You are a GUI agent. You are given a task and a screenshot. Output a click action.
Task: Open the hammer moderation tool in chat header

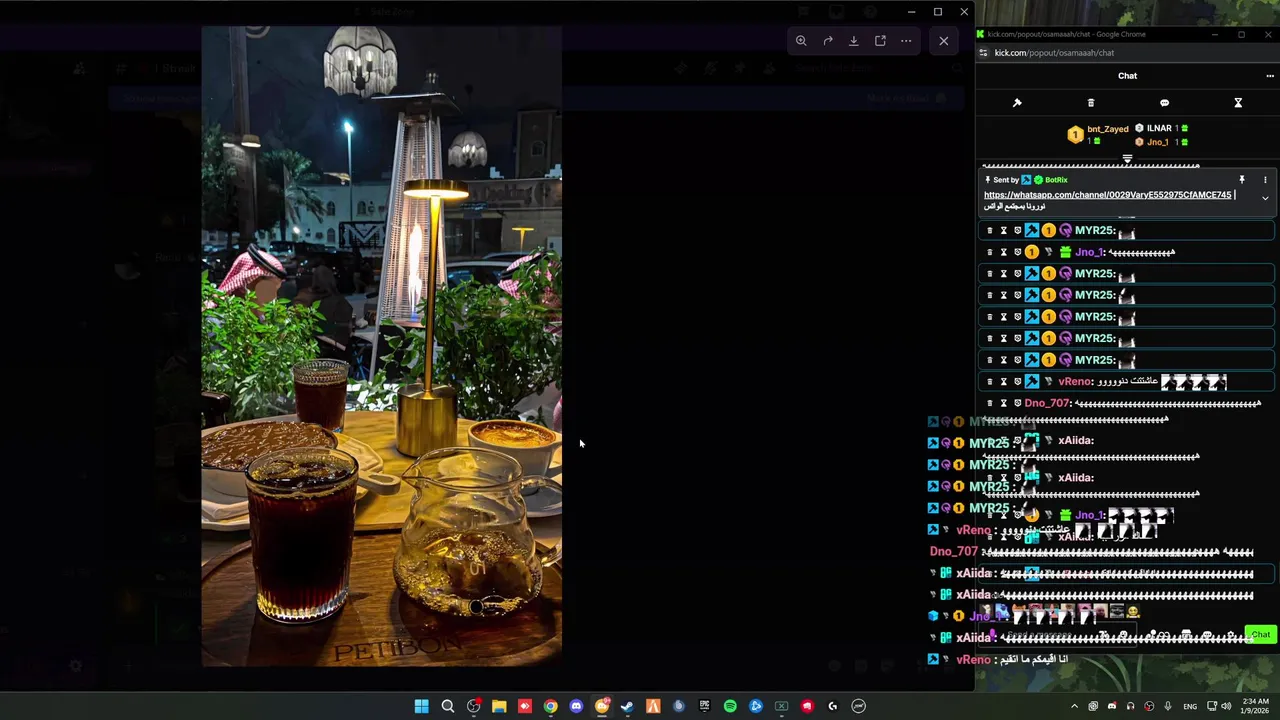pos(1017,103)
